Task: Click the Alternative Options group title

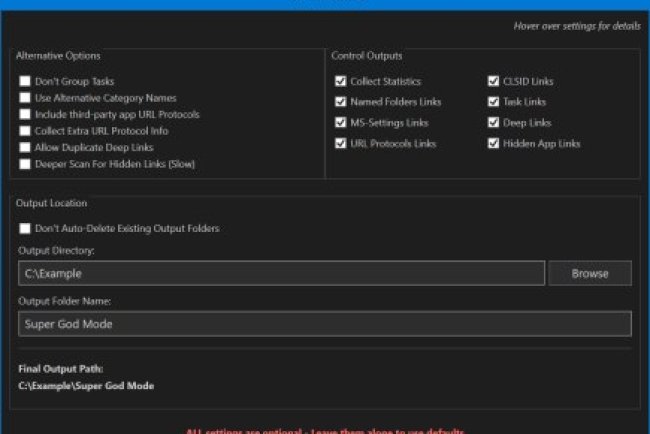Action: [58, 56]
